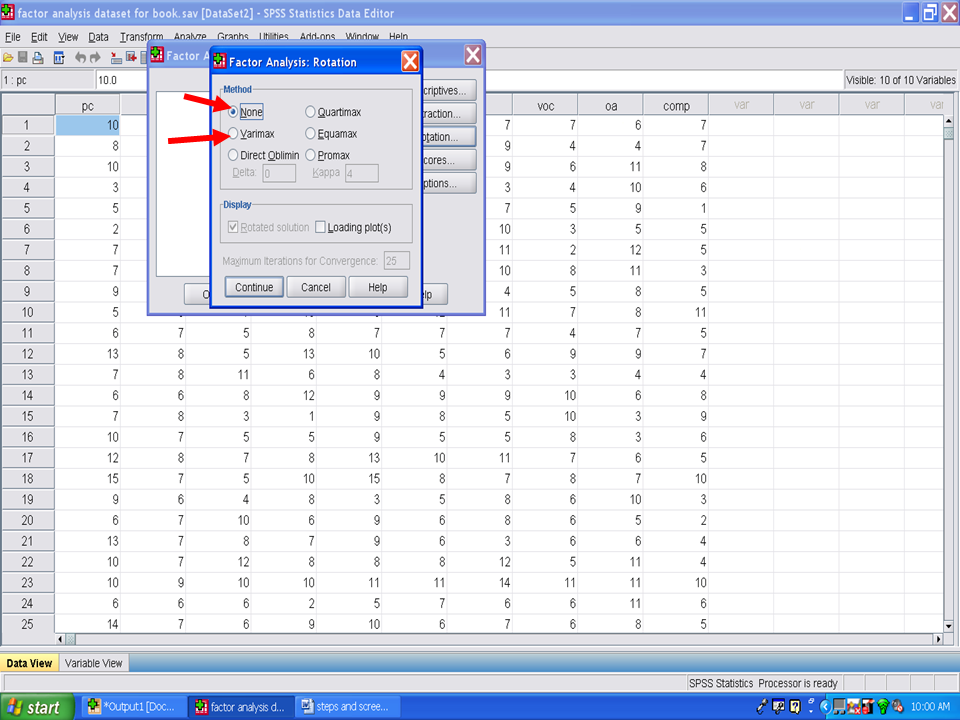Click the Dialog Recall toolbar icon
This screenshot has width=960, height=720.
59,57
